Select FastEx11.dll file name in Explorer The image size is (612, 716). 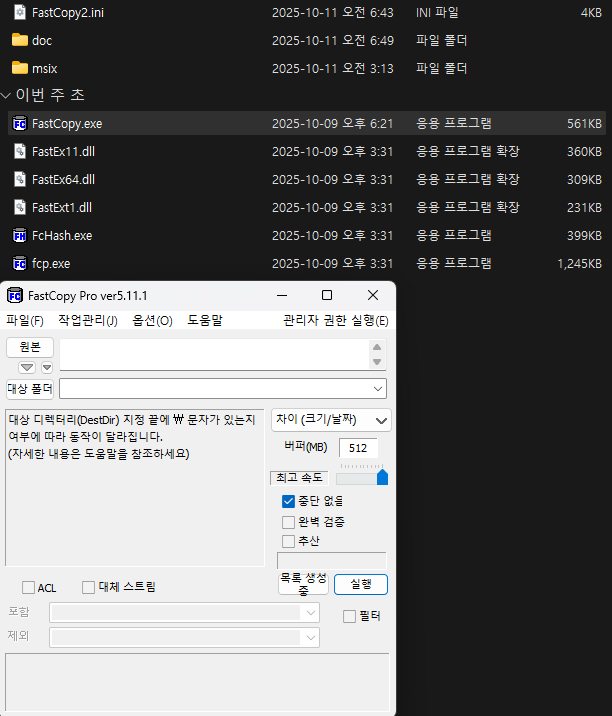point(63,152)
